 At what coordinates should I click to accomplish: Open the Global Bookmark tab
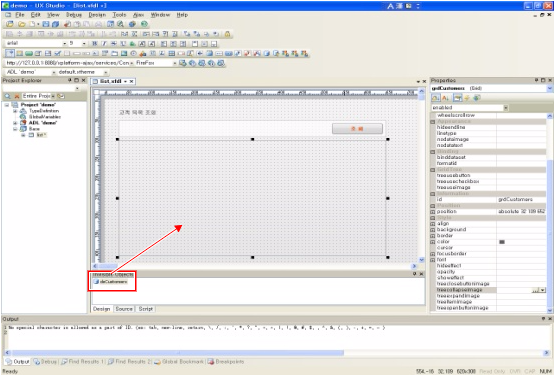(179, 362)
